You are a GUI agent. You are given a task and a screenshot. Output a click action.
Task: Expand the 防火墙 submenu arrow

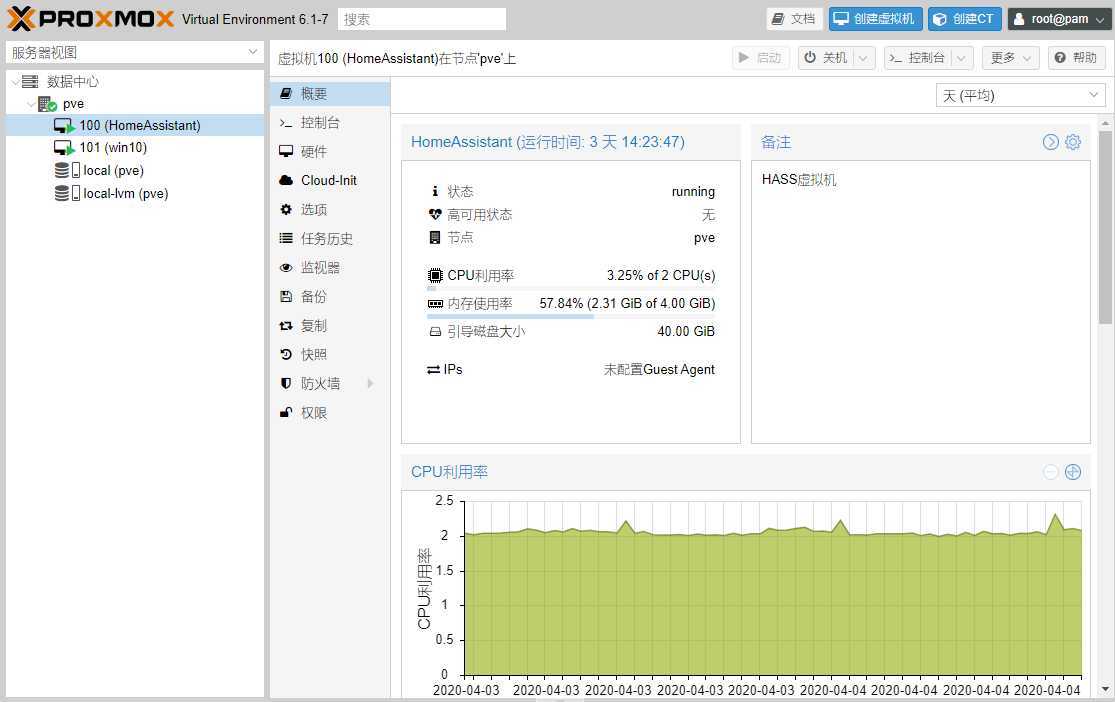(370, 383)
